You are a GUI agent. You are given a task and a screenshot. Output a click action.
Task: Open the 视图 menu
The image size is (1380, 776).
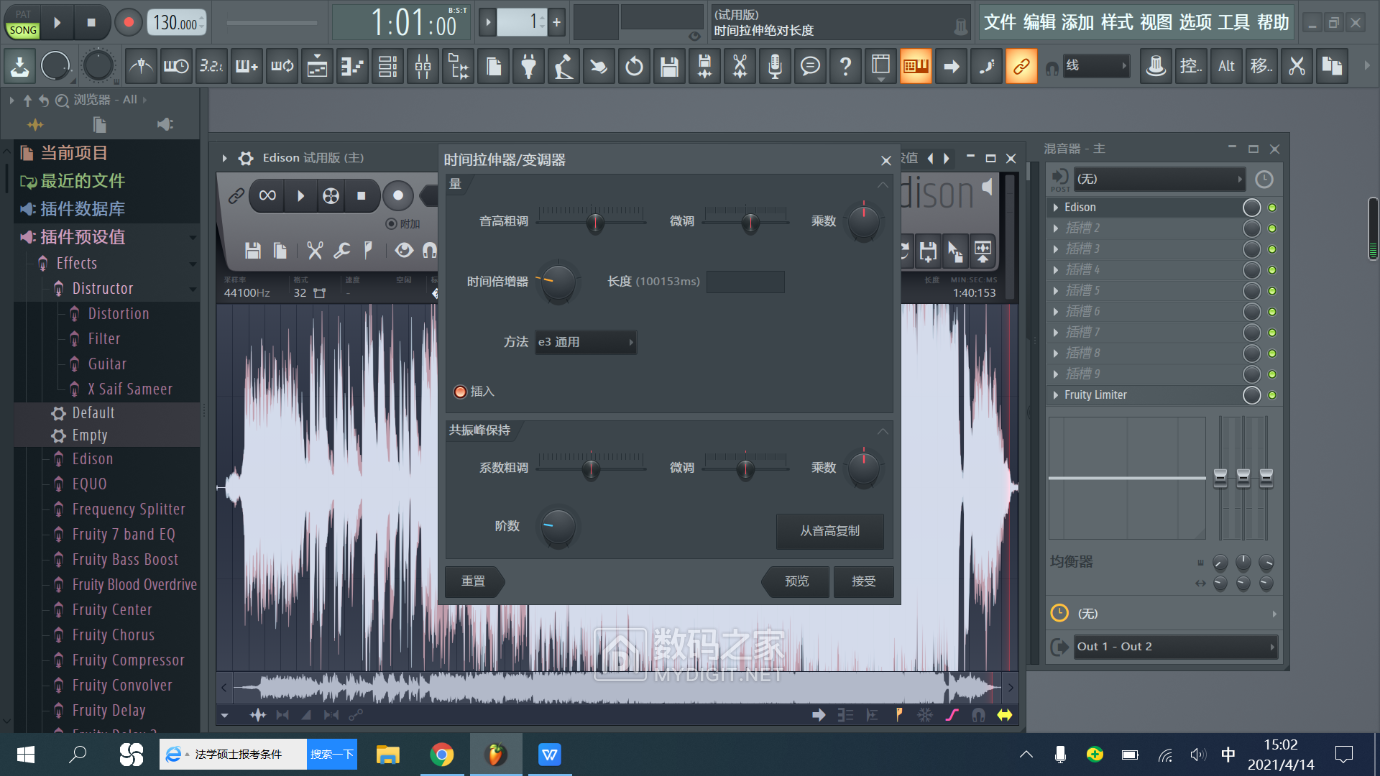click(1156, 22)
